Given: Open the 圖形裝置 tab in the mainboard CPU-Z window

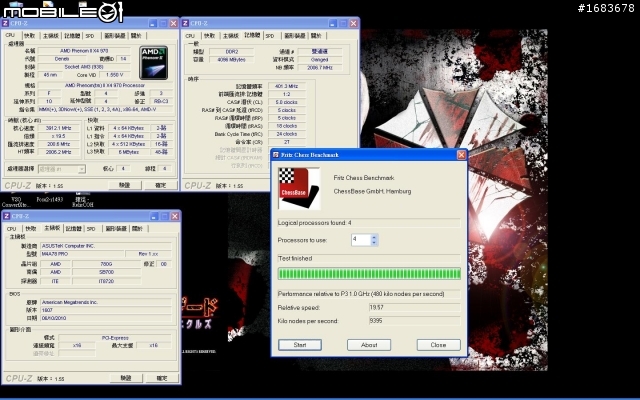Looking at the screenshot, I should coord(116,229).
